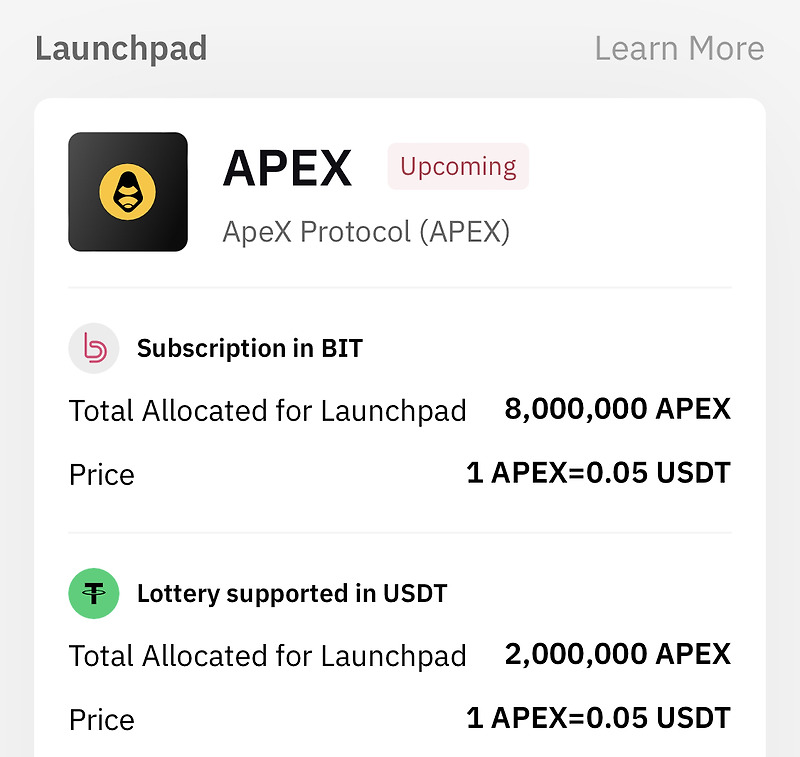Click the red Upcoming status badge
The height and width of the screenshot is (757, 800).
(x=457, y=166)
